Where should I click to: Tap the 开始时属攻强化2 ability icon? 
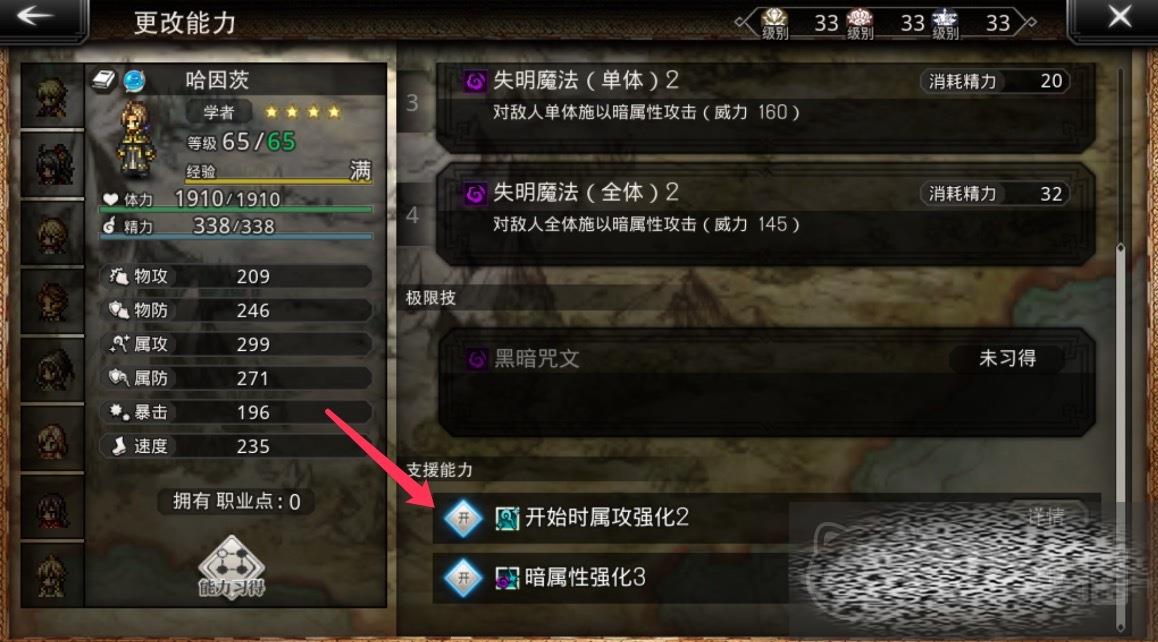(x=507, y=518)
